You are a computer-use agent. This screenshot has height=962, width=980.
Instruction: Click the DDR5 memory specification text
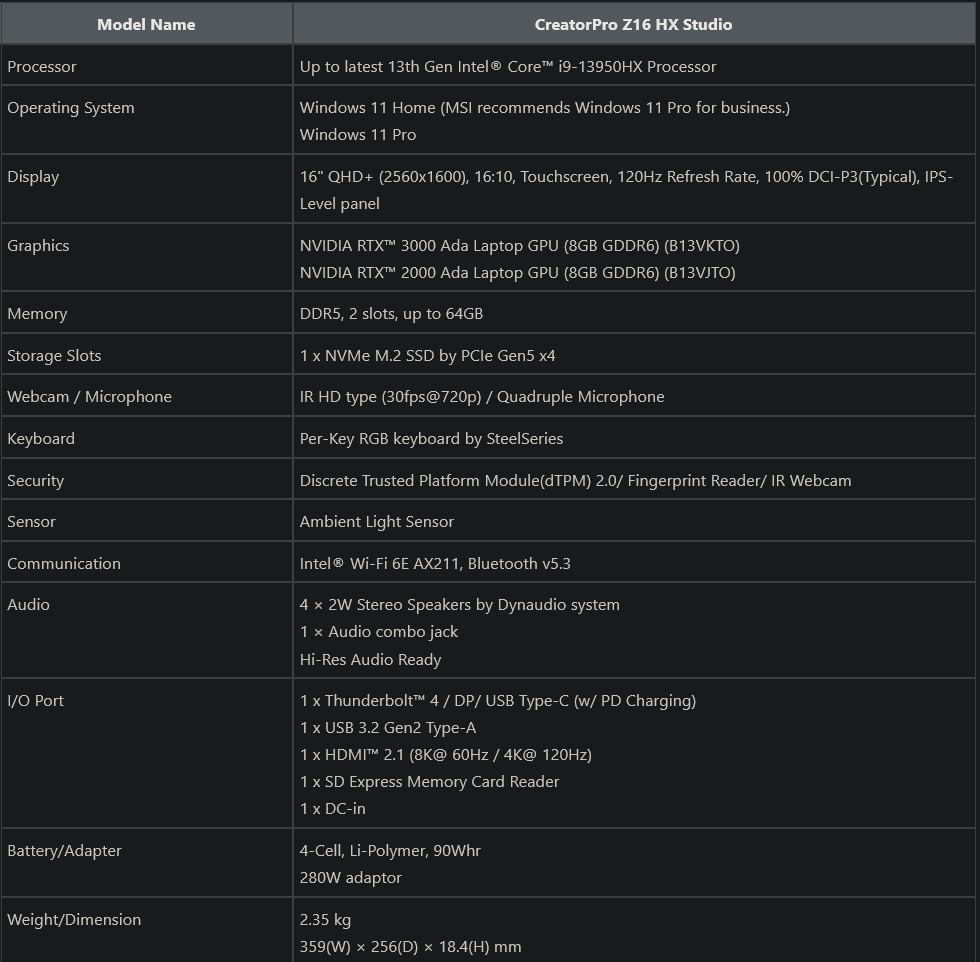(391, 314)
